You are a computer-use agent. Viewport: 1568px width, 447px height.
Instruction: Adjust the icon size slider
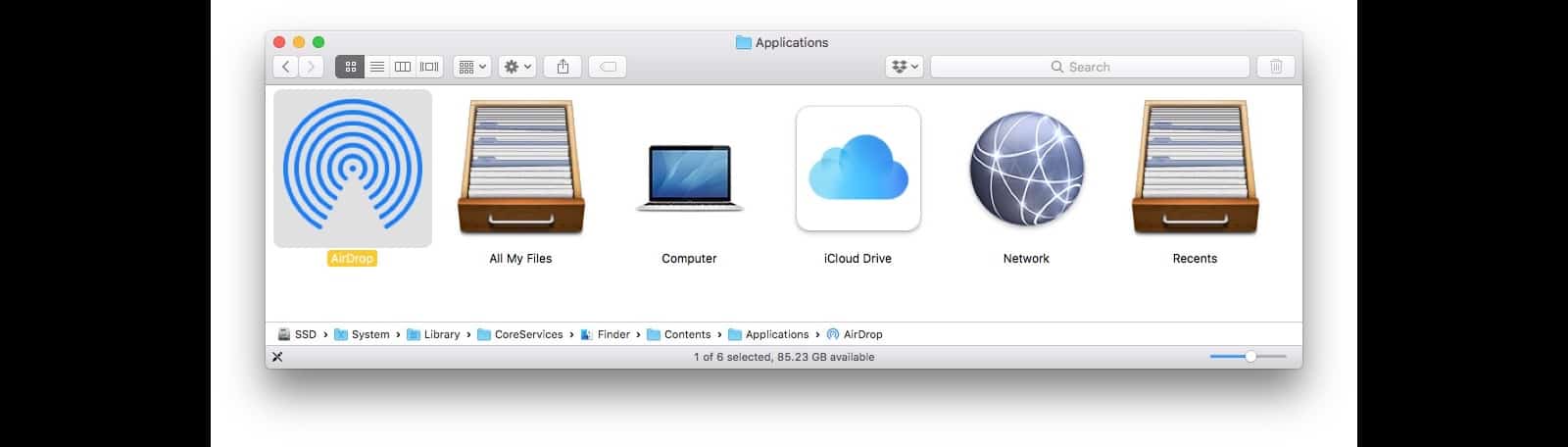[1249, 357]
